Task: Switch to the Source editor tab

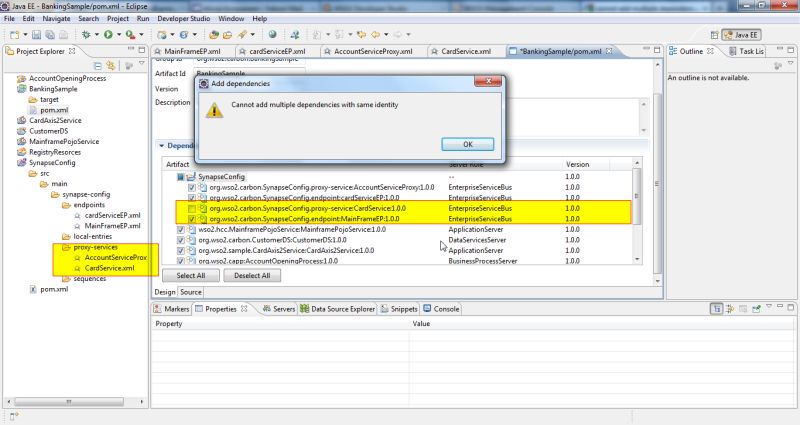Action: [x=191, y=292]
